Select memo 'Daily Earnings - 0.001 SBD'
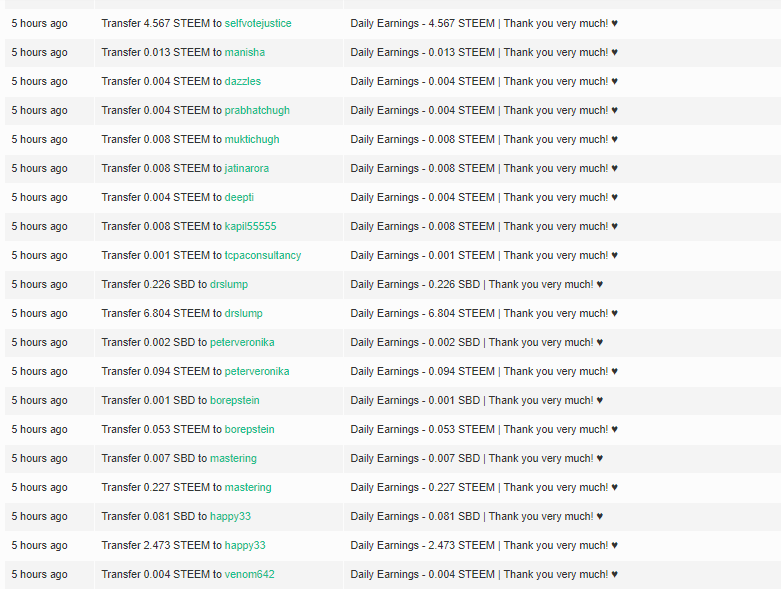 coord(415,400)
